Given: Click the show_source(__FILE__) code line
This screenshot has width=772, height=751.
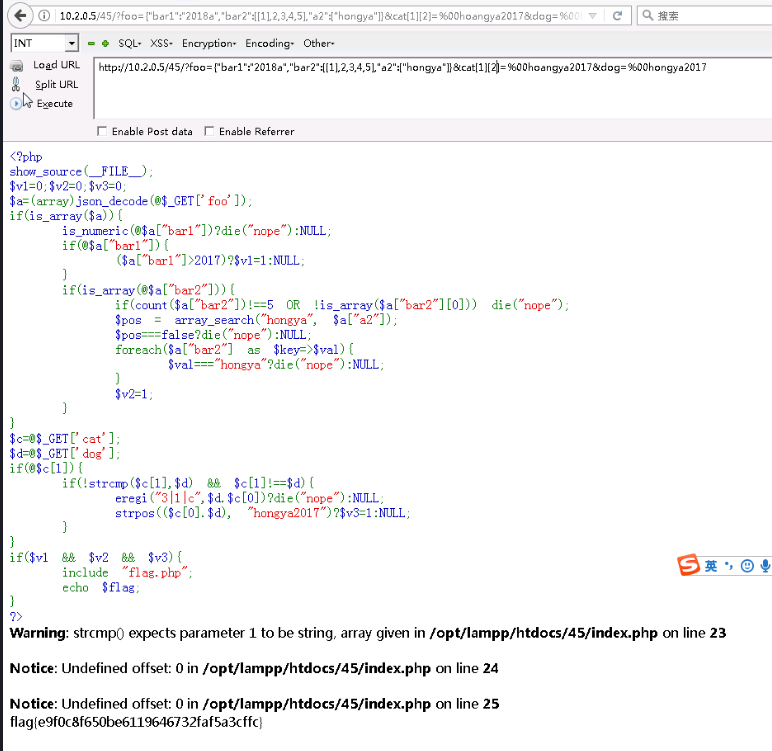Looking at the screenshot, I should pos(81,171).
